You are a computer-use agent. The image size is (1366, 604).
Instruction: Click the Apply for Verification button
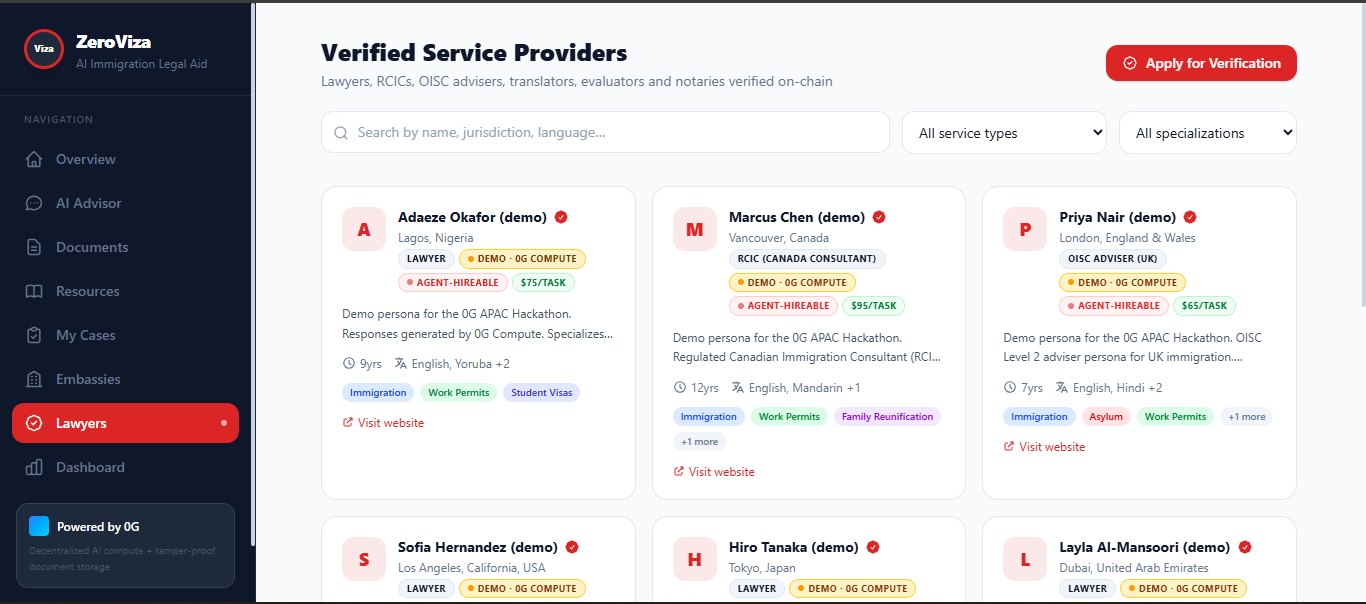tap(1201, 63)
